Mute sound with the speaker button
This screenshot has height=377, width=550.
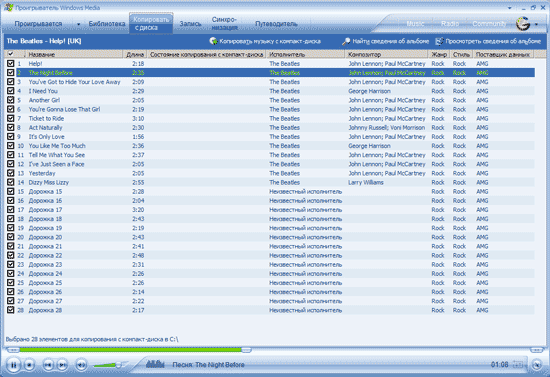pyautogui.click(x=81, y=365)
